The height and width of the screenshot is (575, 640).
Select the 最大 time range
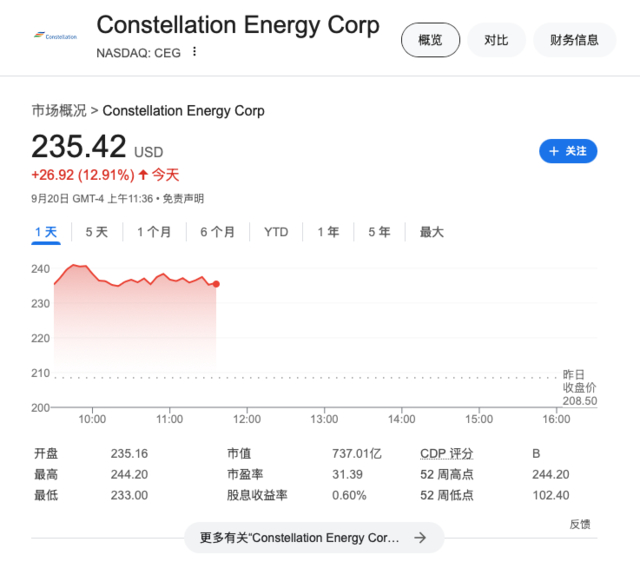(x=431, y=232)
